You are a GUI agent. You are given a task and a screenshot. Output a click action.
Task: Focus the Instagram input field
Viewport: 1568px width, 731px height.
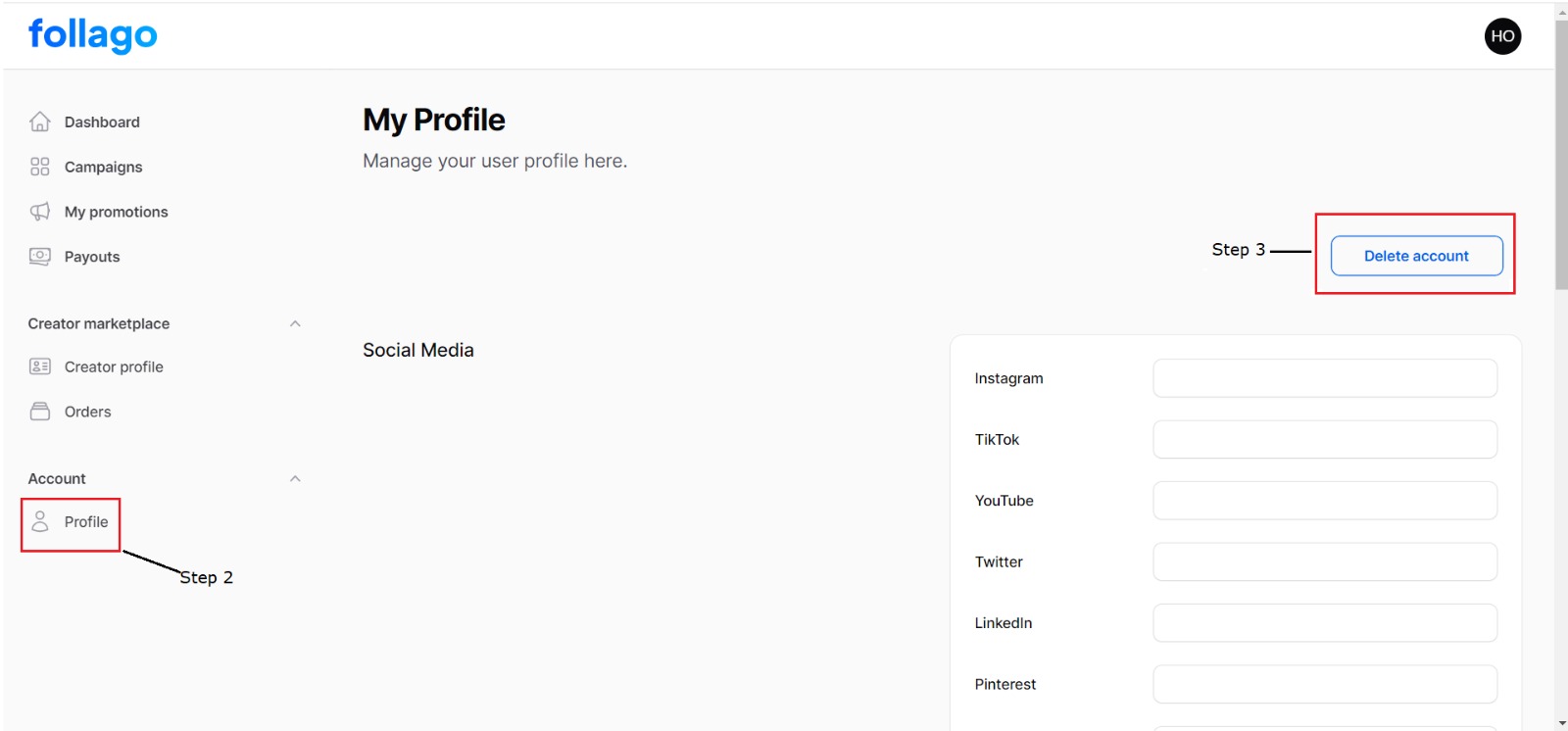pyautogui.click(x=1325, y=378)
